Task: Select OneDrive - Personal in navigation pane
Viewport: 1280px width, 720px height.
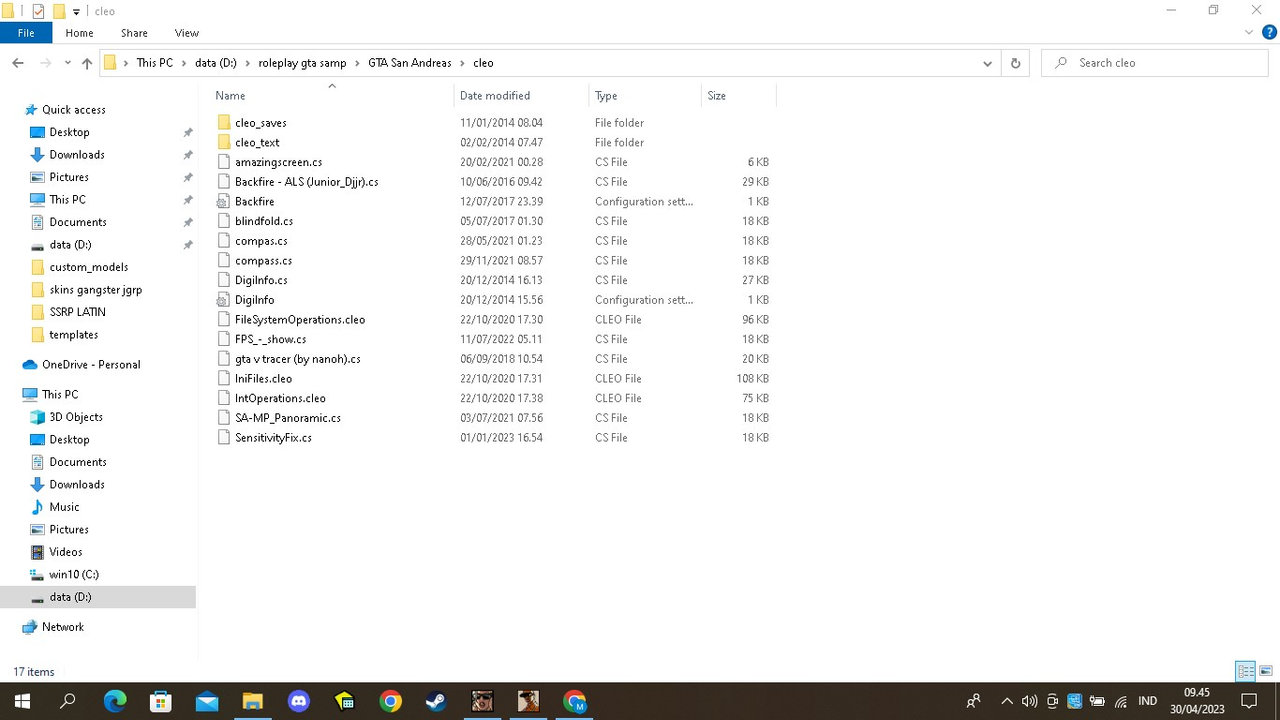Action: tap(91, 365)
